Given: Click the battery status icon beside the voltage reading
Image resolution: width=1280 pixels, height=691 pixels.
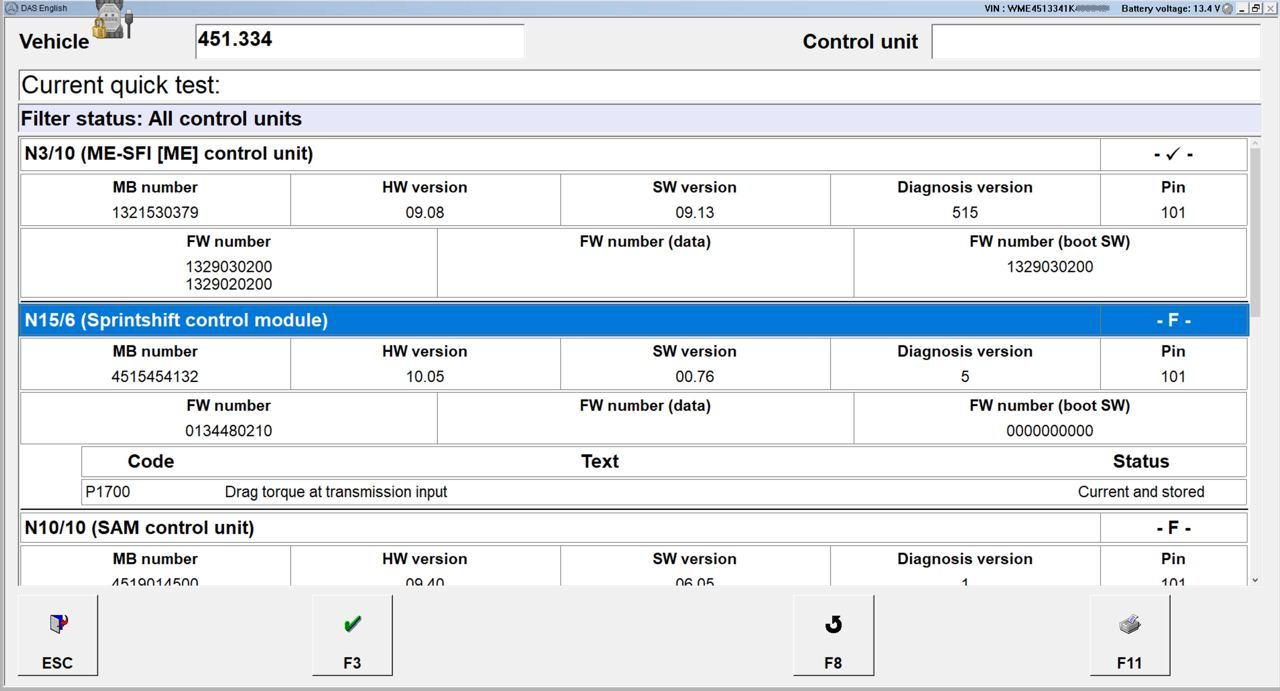Looking at the screenshot, I should point(1227,7).
